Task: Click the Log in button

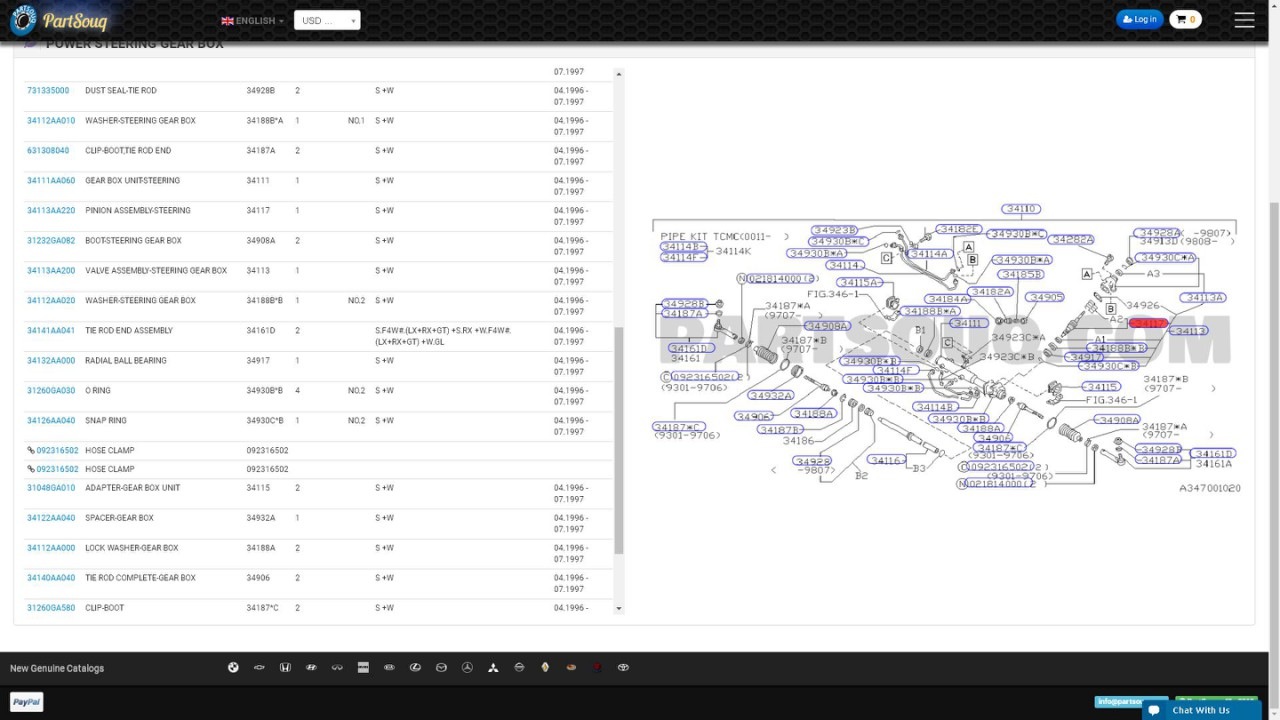Action: (1139, 19)
